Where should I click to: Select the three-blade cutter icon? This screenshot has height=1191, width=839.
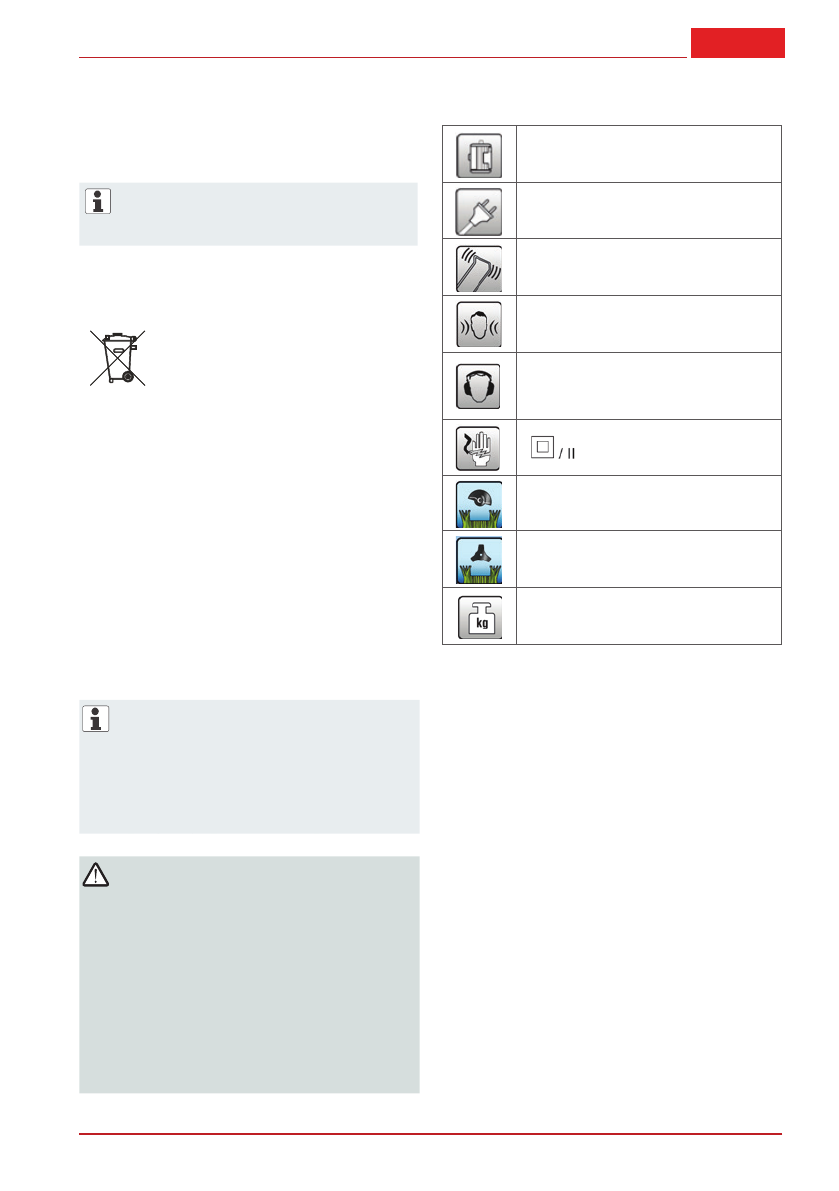click(479, 559)
